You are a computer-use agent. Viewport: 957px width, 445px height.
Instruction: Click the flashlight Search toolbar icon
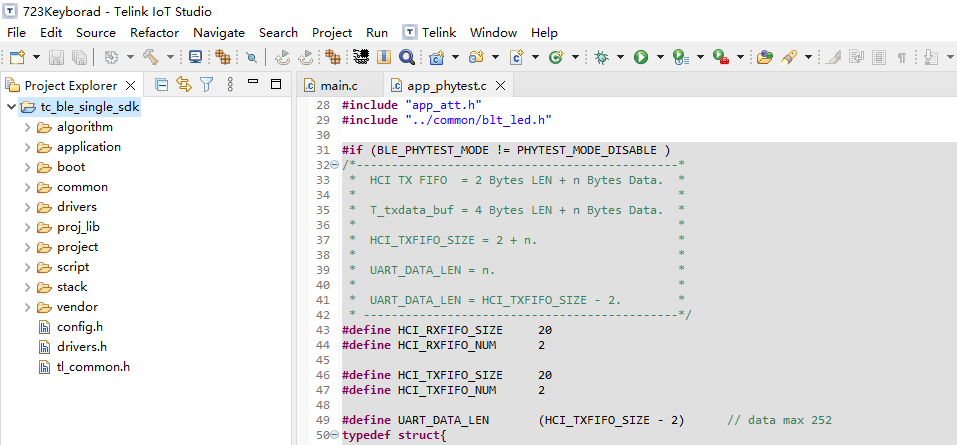tap(789, 57)
